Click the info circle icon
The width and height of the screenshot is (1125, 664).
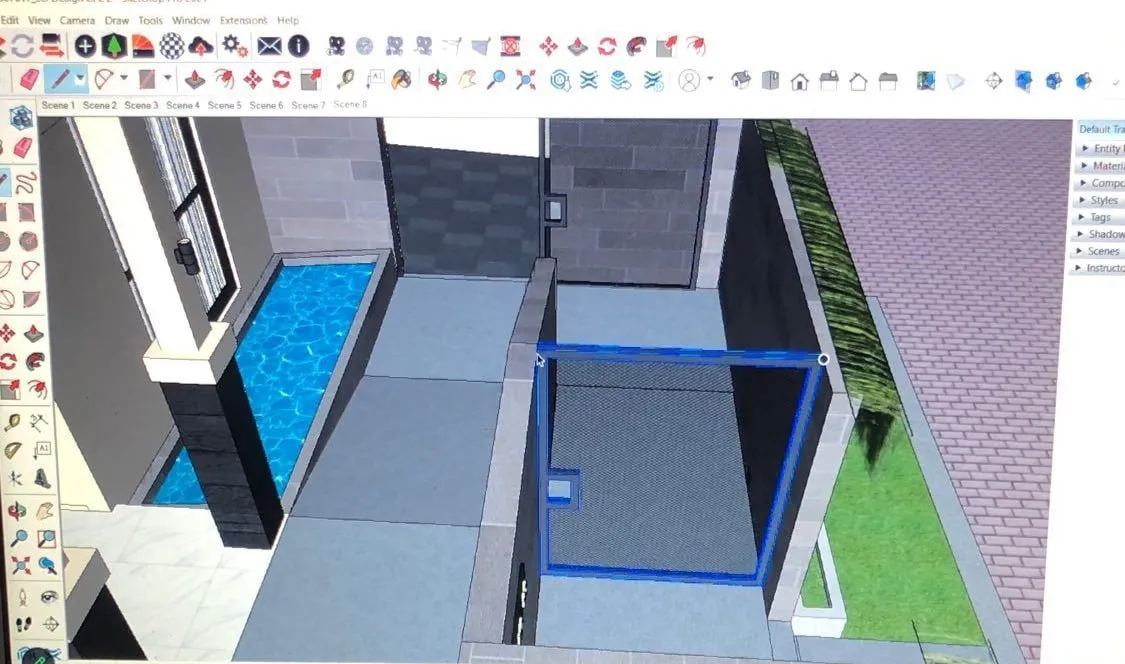[x=298, y=47]
